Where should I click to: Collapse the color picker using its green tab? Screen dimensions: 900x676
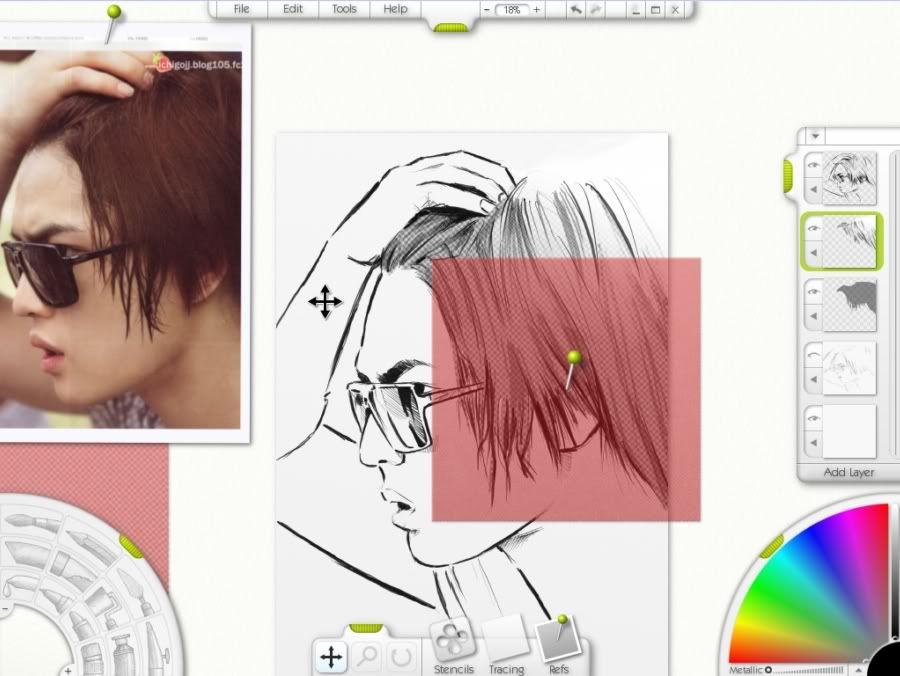tap(771, 546)
